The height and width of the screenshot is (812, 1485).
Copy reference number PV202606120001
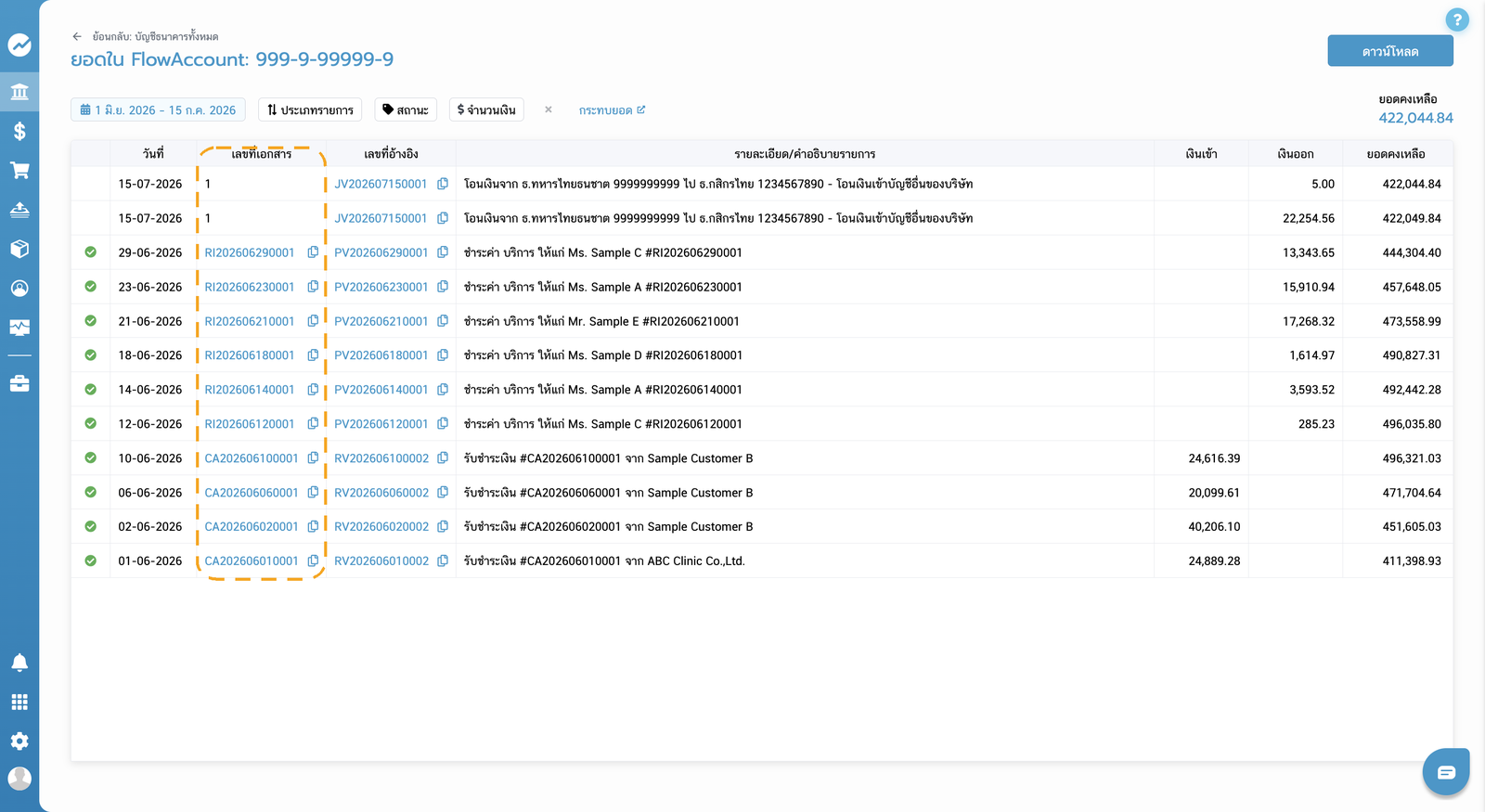pyautogui.click(x=443, y=424)
